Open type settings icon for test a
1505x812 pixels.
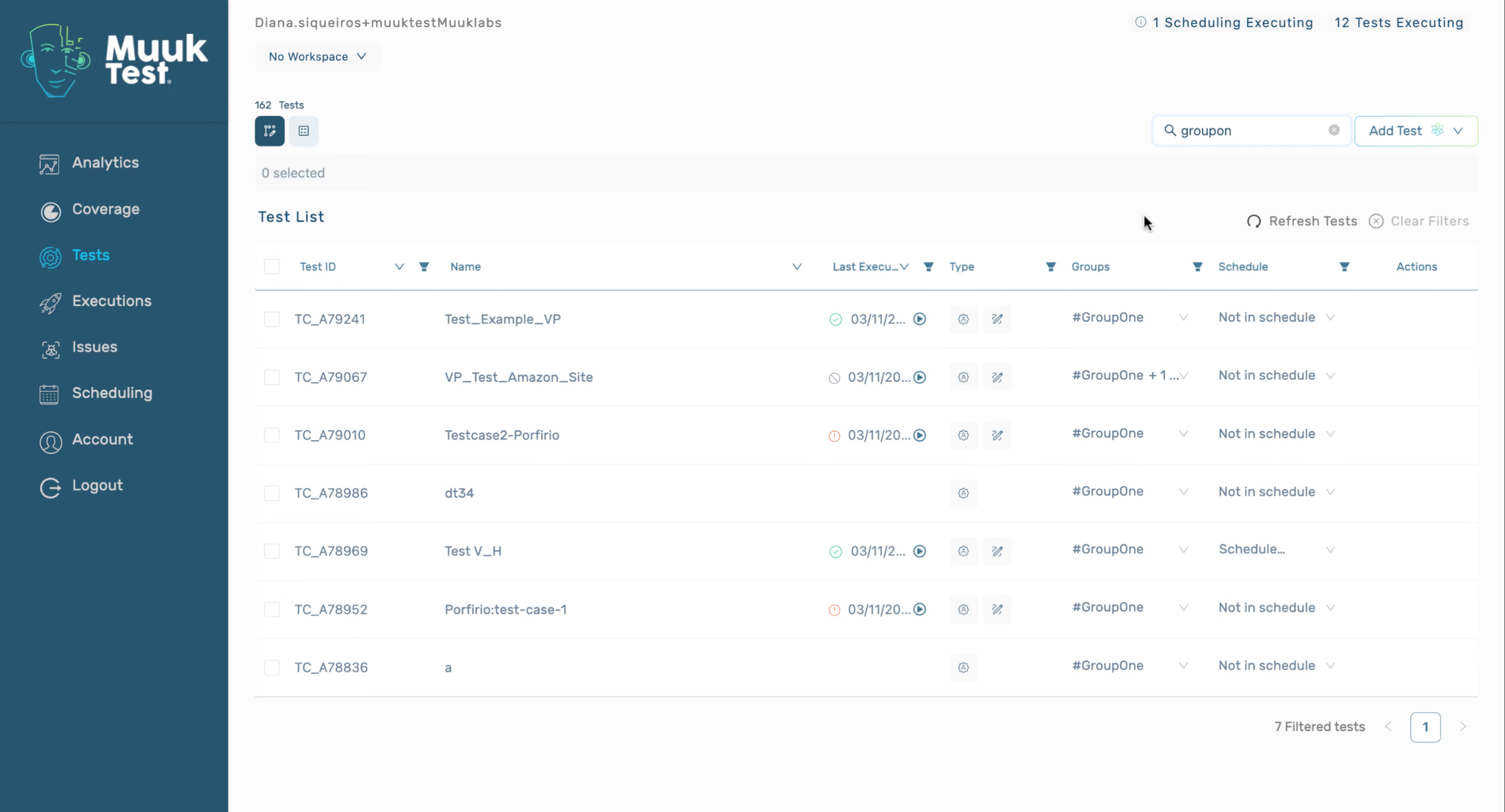[964, 668]
